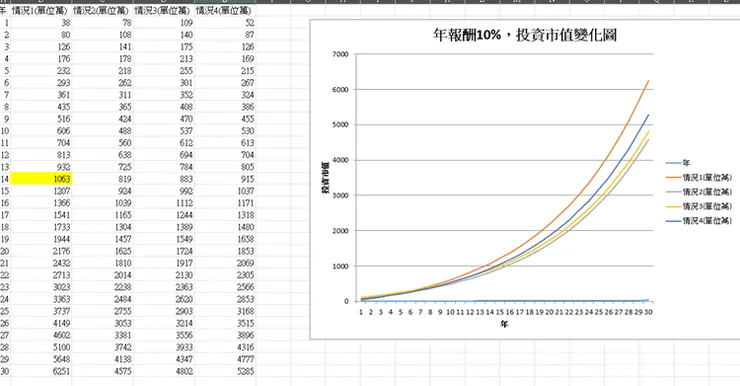Viewport: 740px width, 386px height.
Task: Click the 情況3(單位萬) legend entry
Action: coord(699,206)
